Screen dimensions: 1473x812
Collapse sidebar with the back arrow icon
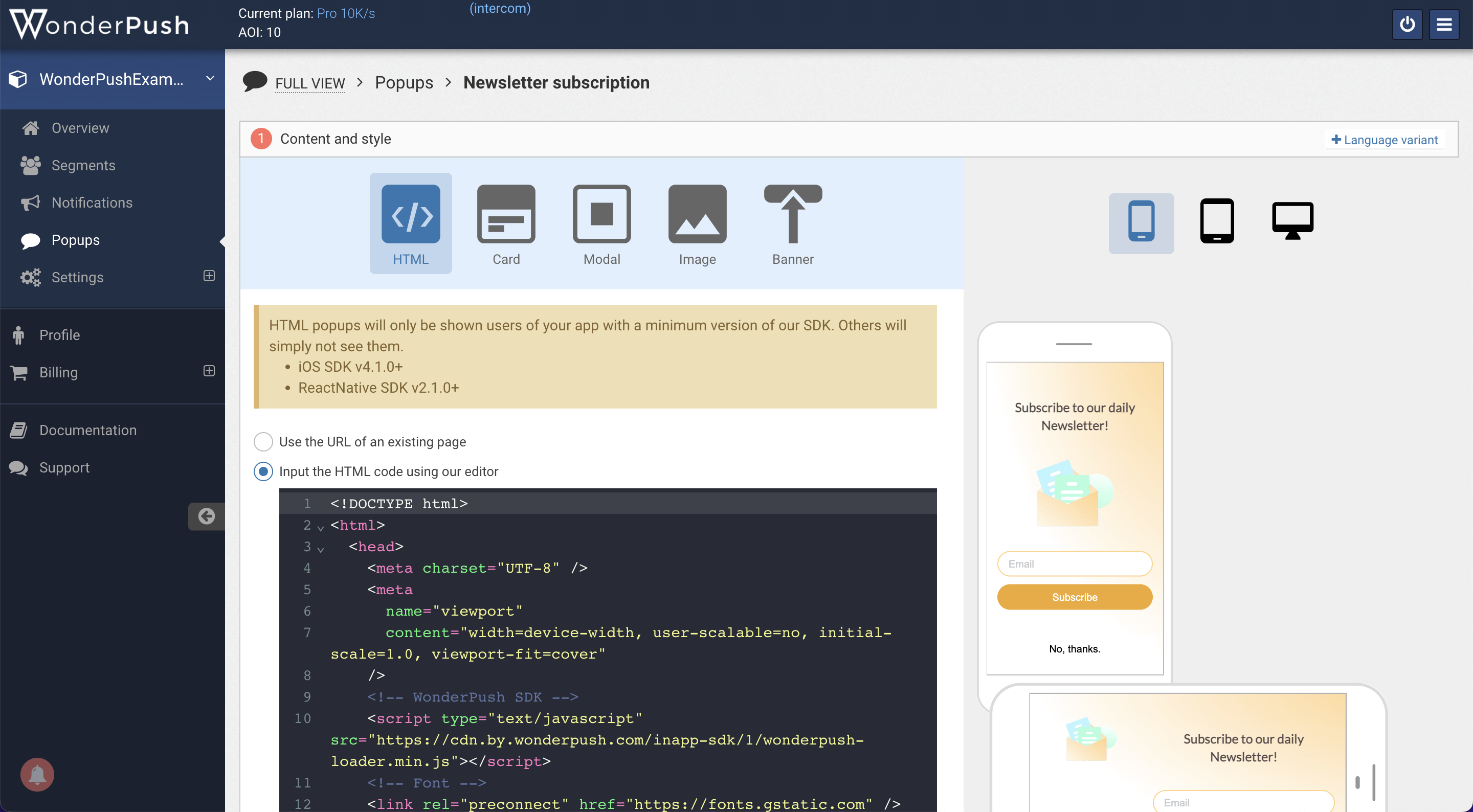tap(207, 516)
